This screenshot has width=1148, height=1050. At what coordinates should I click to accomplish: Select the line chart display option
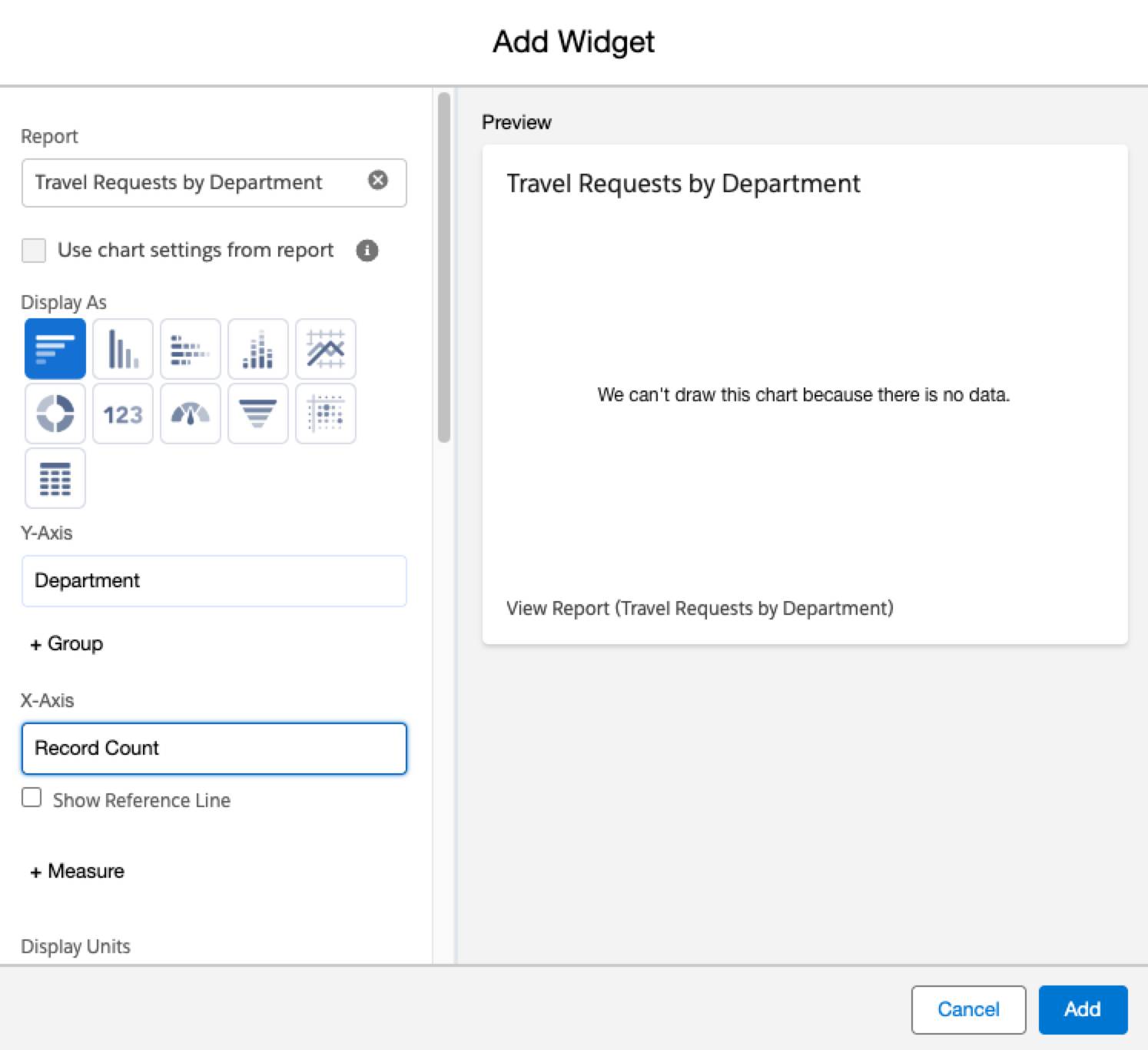pos(325,348)
